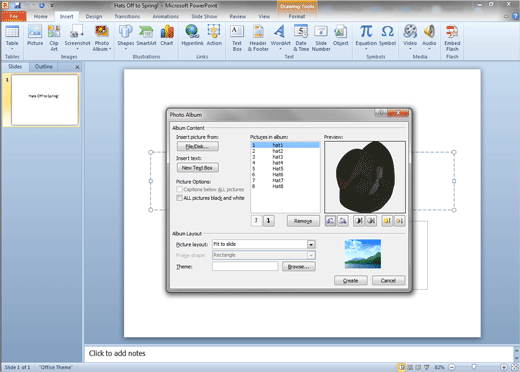The width and height of the screenshot is (520, 372).
Task: Insert a Chart
Action: [x=167, y=35]
